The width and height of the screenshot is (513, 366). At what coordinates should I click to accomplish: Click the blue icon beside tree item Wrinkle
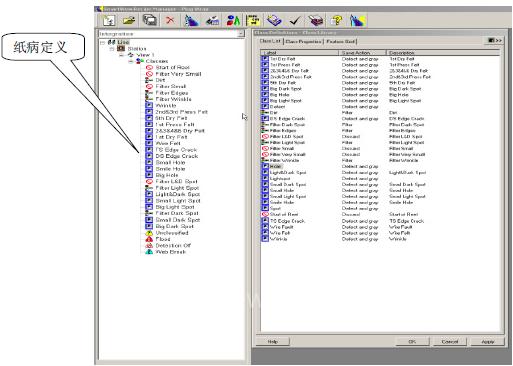pos(149,106)
